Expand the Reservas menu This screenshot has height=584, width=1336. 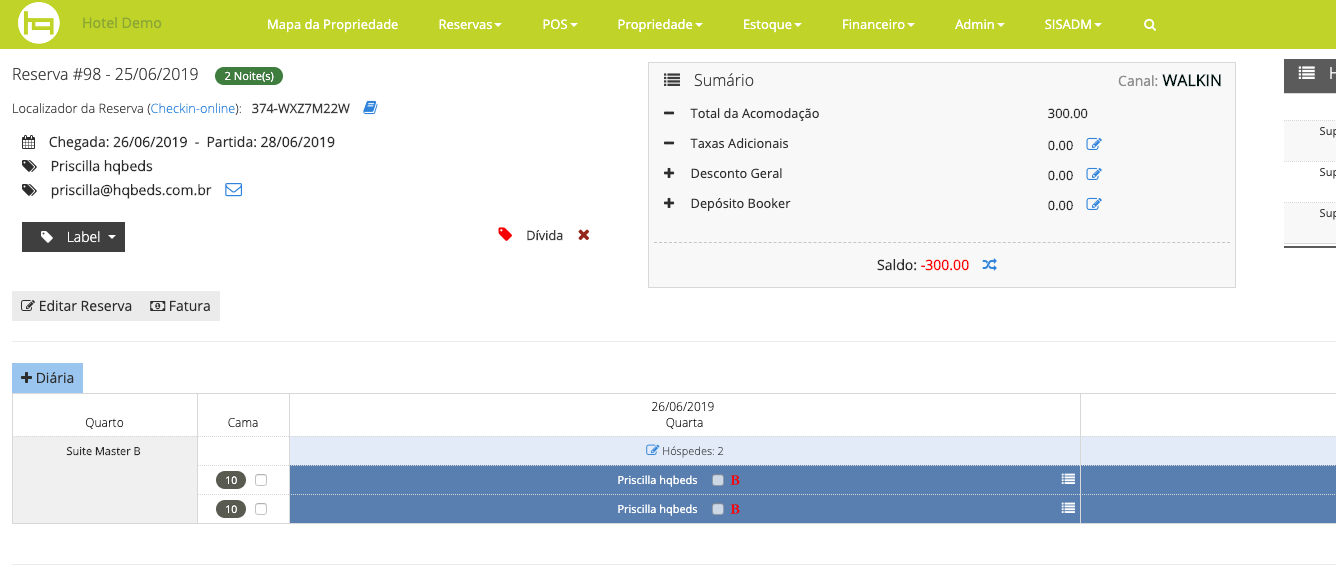[469, 25]
